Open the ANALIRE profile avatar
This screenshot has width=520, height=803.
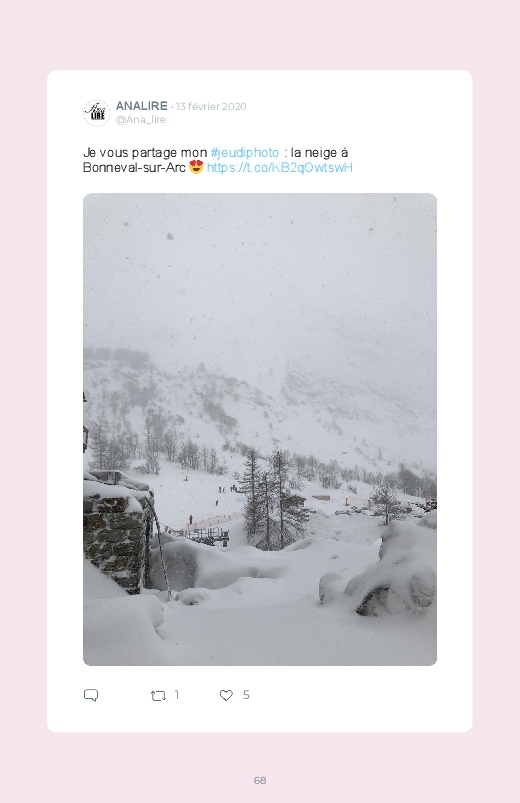coord(97,113)
